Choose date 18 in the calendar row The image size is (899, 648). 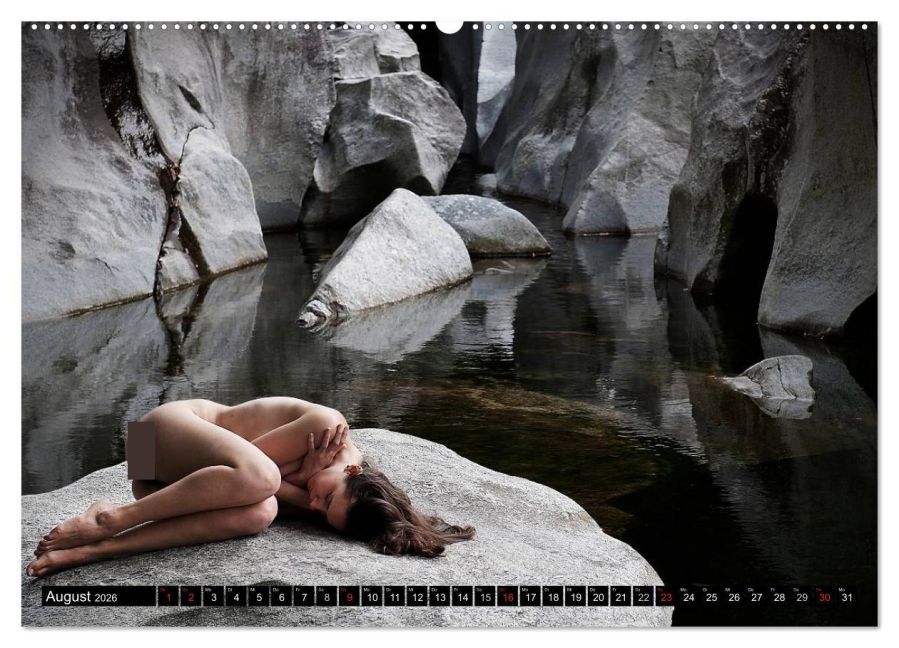(x=553, y=596)
